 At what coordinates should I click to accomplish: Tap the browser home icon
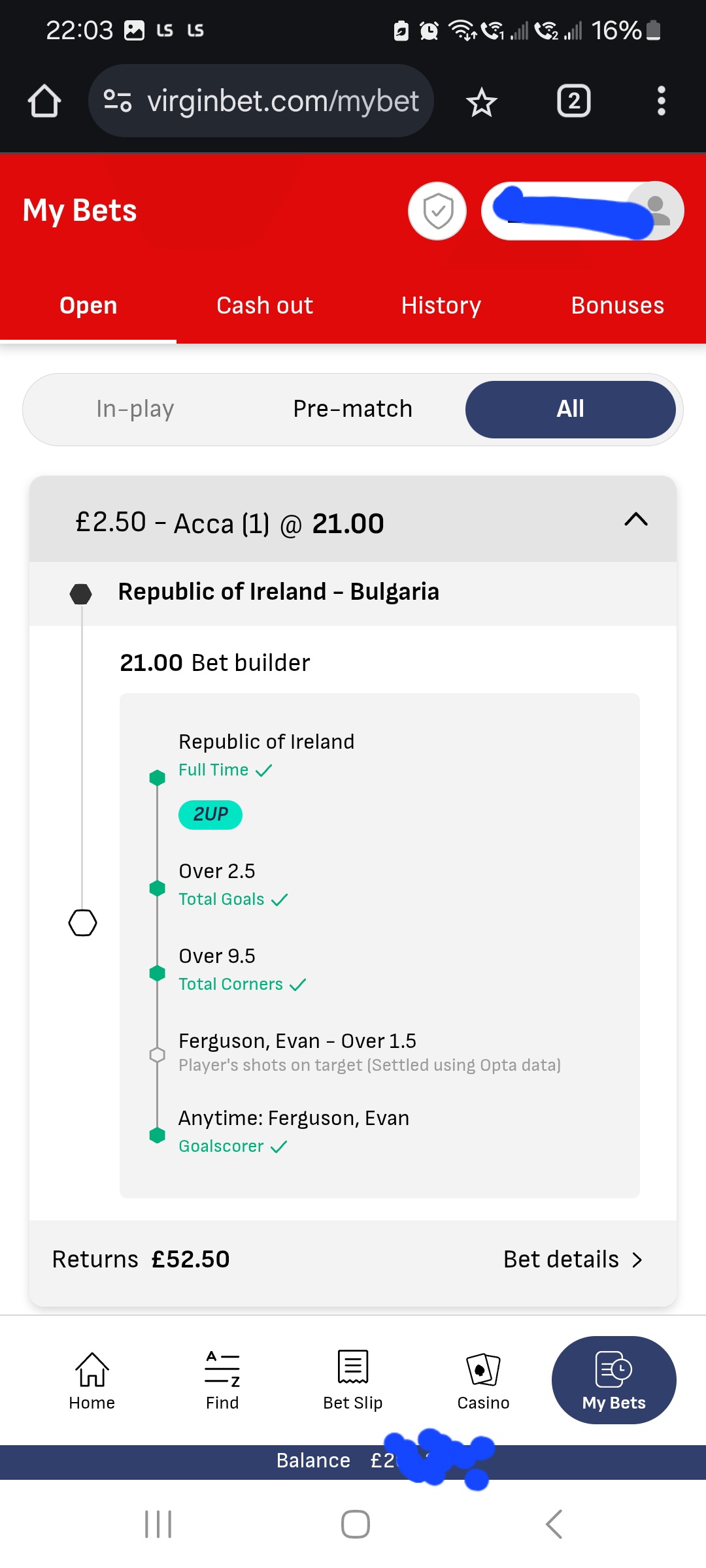click(44, 101)
